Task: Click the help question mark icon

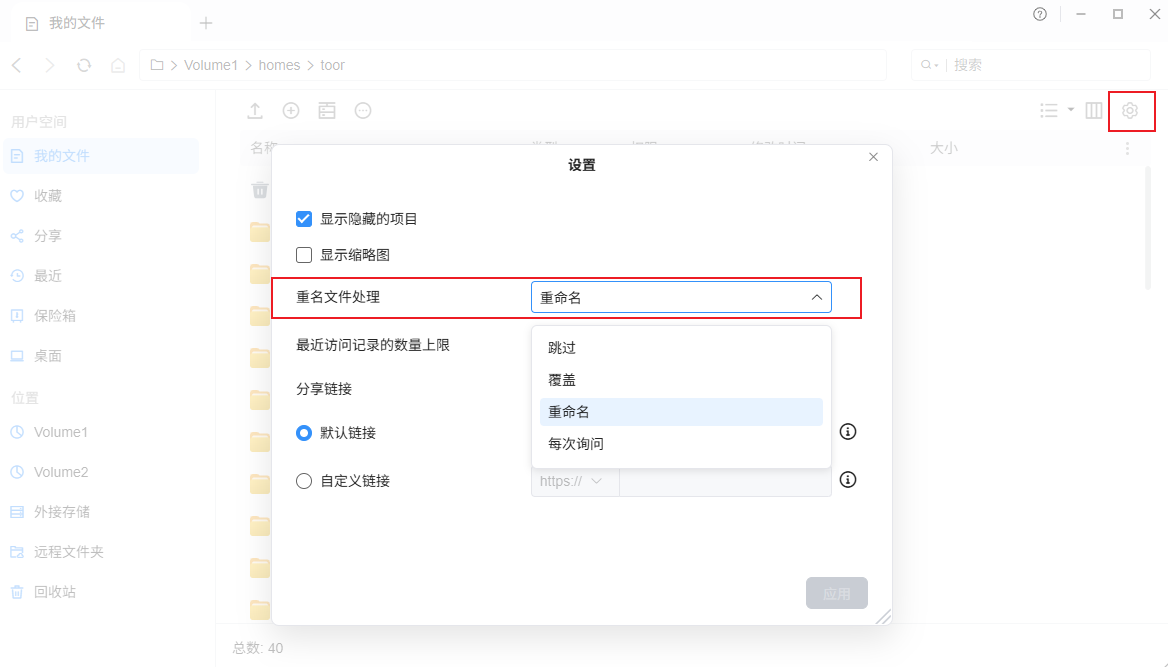Action: pos(1040,14)
